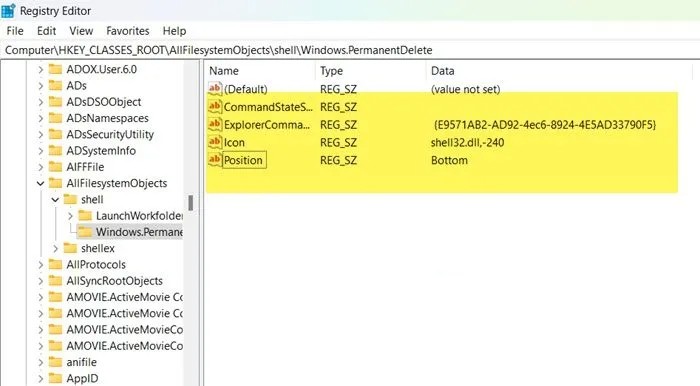Select the ADsNamespaces folder icon
The height and width of the screenshot is (386, 700).
pos(55,118)
